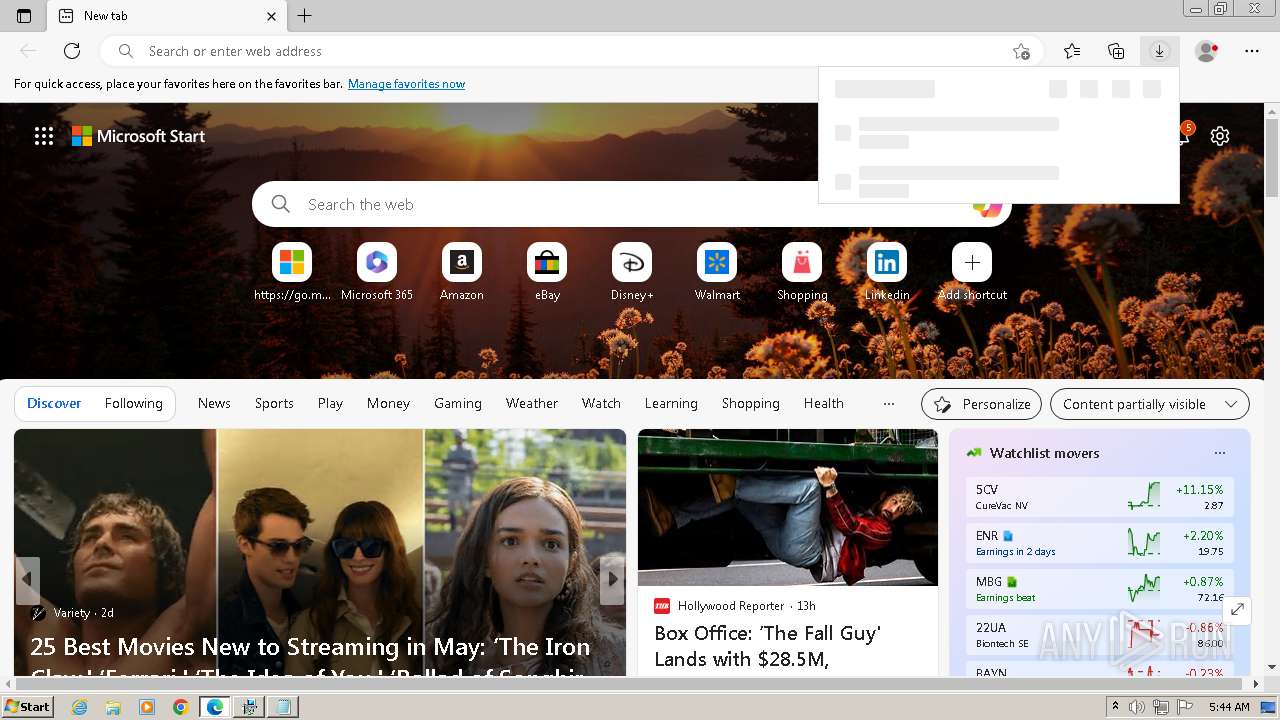Open the Shopping feed category
Image resolution: width=1280 pixels, height=720 pixels.
(x=751, y=403)
